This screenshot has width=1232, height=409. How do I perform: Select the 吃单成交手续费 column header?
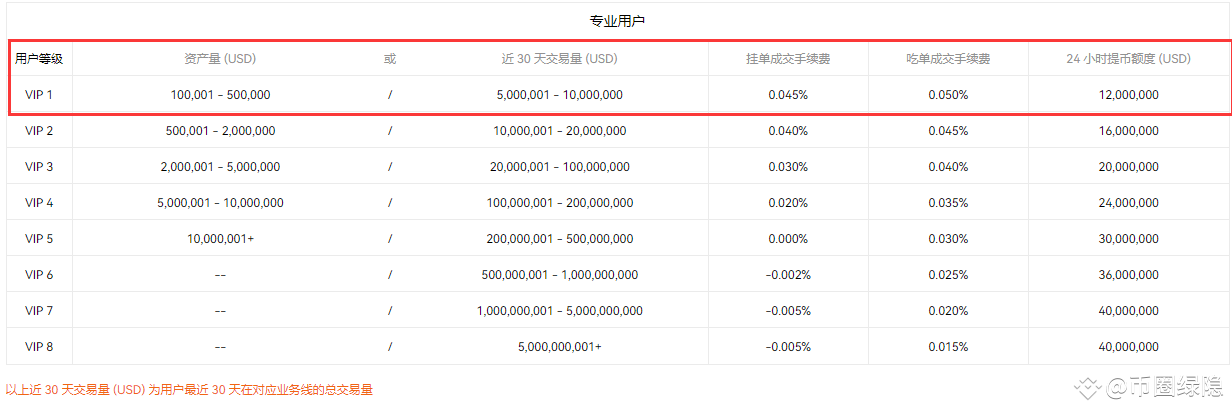click(x=948, y=59)
